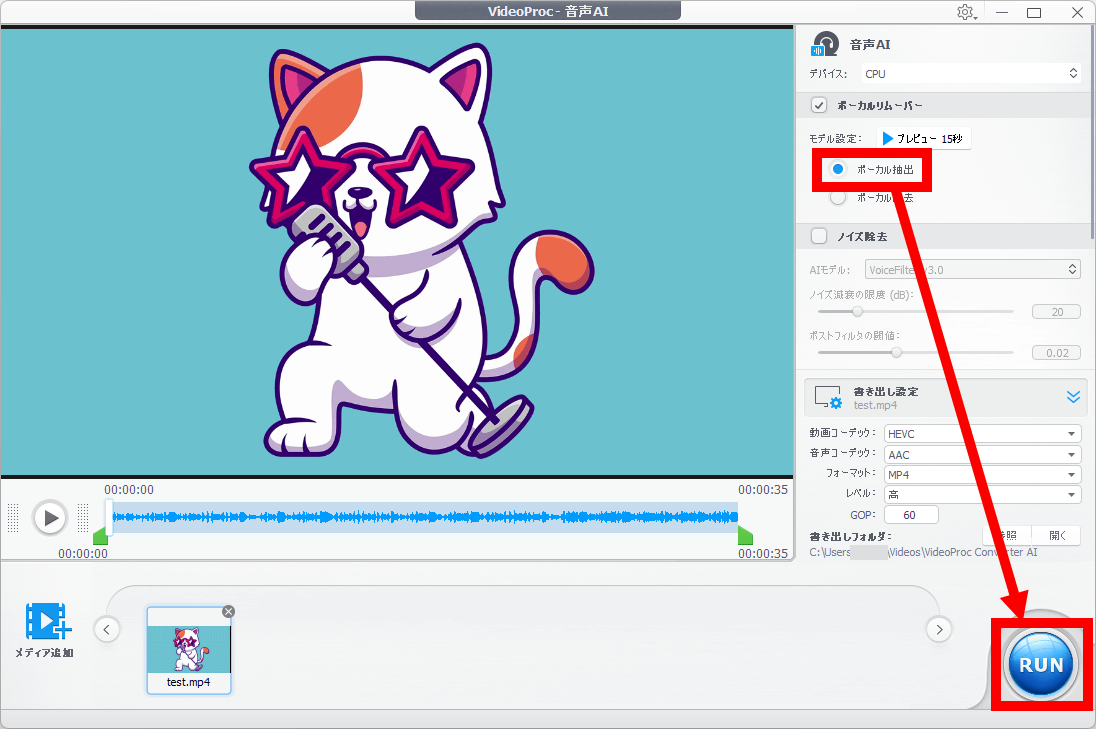The image size is (1096, 729).
Task: Click the Open output folder button
Action: coord(1057,535)
